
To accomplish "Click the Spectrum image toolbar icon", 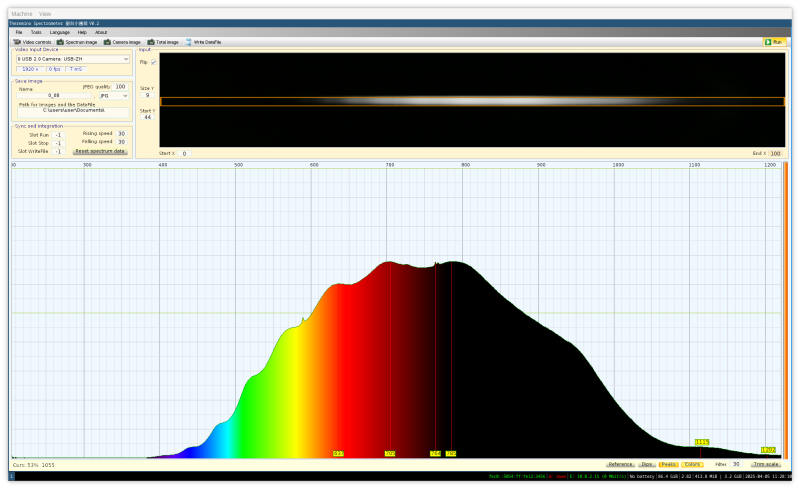I will tap(77, 42).
